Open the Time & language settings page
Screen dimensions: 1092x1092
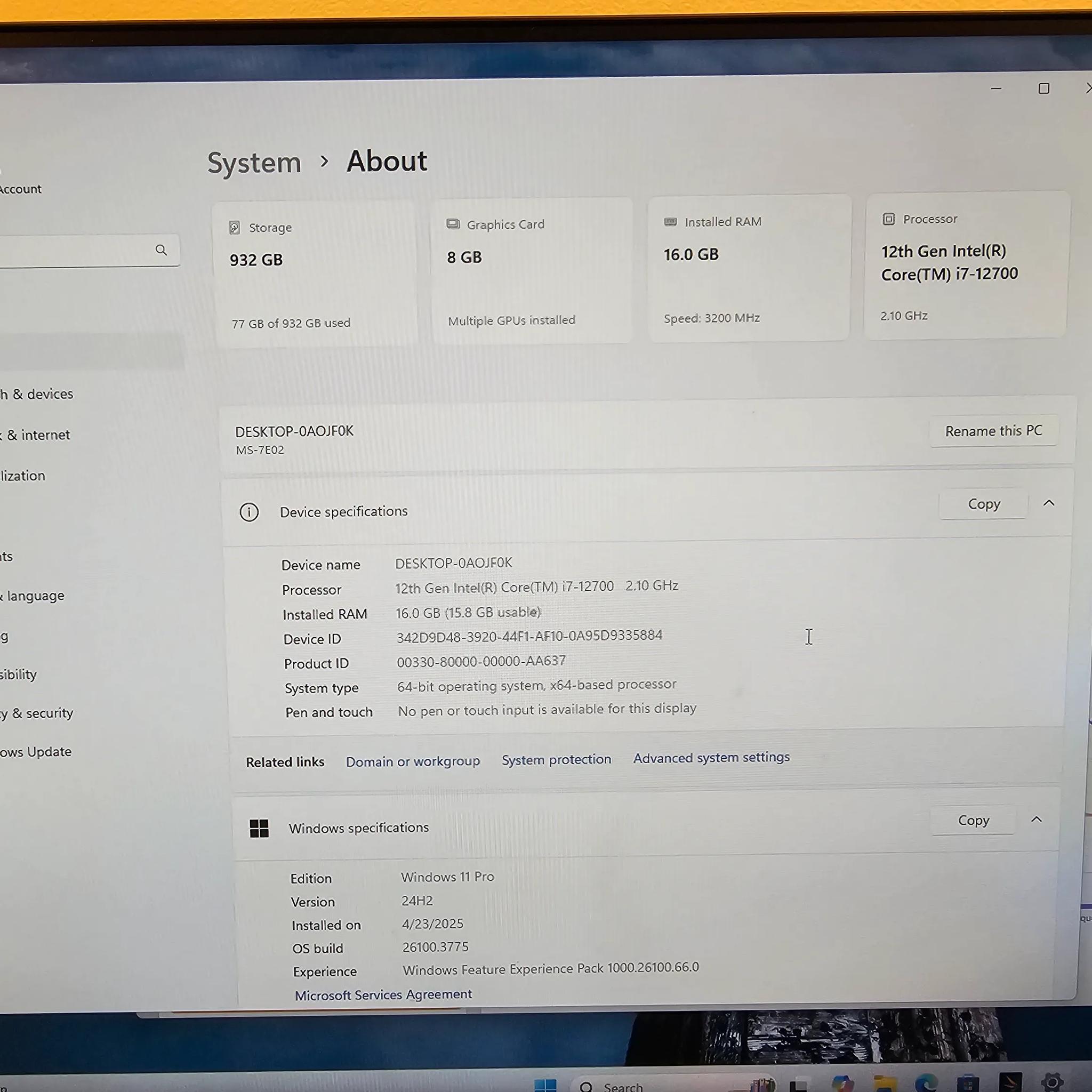[32, 596]
